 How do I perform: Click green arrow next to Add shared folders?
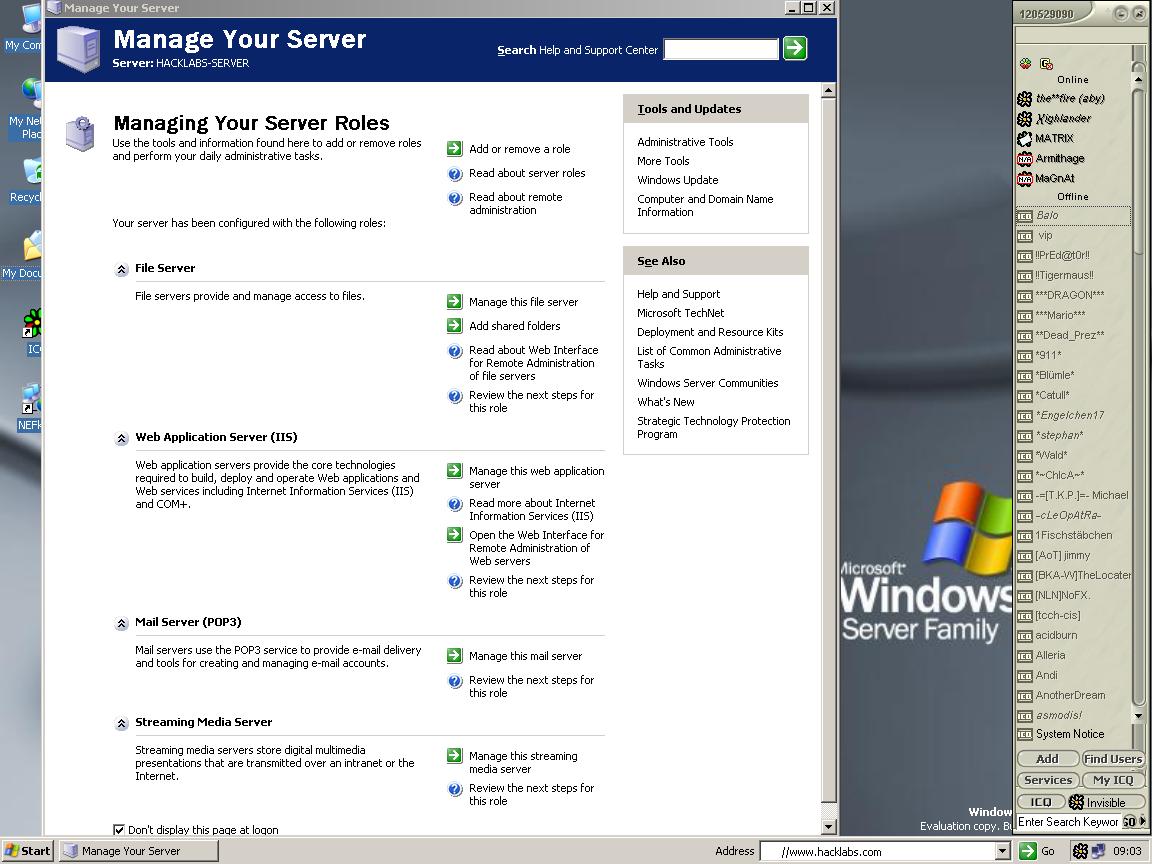(455, 326)
